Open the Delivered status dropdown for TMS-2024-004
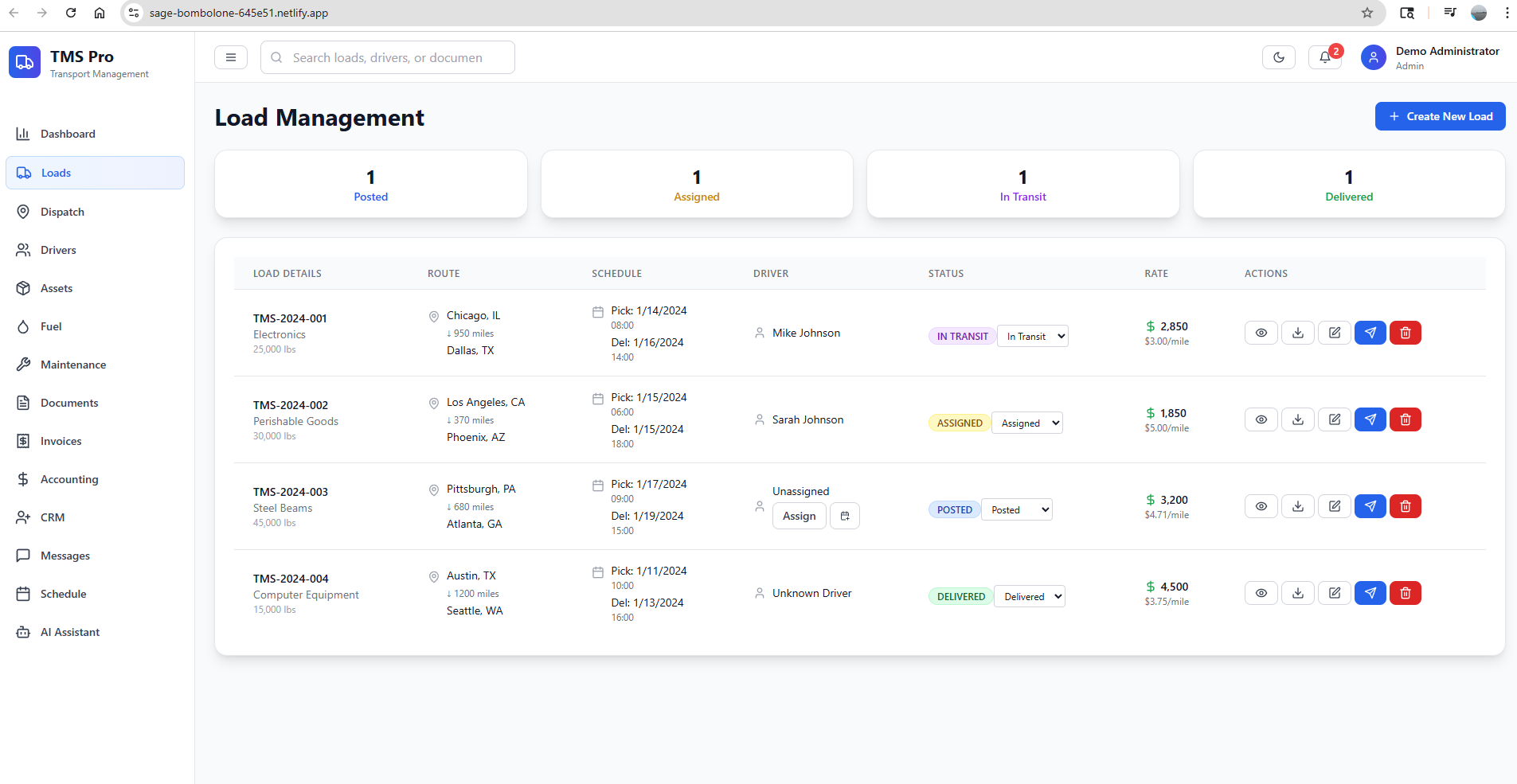1517x784 pixels. click(x=1029, y=595)
